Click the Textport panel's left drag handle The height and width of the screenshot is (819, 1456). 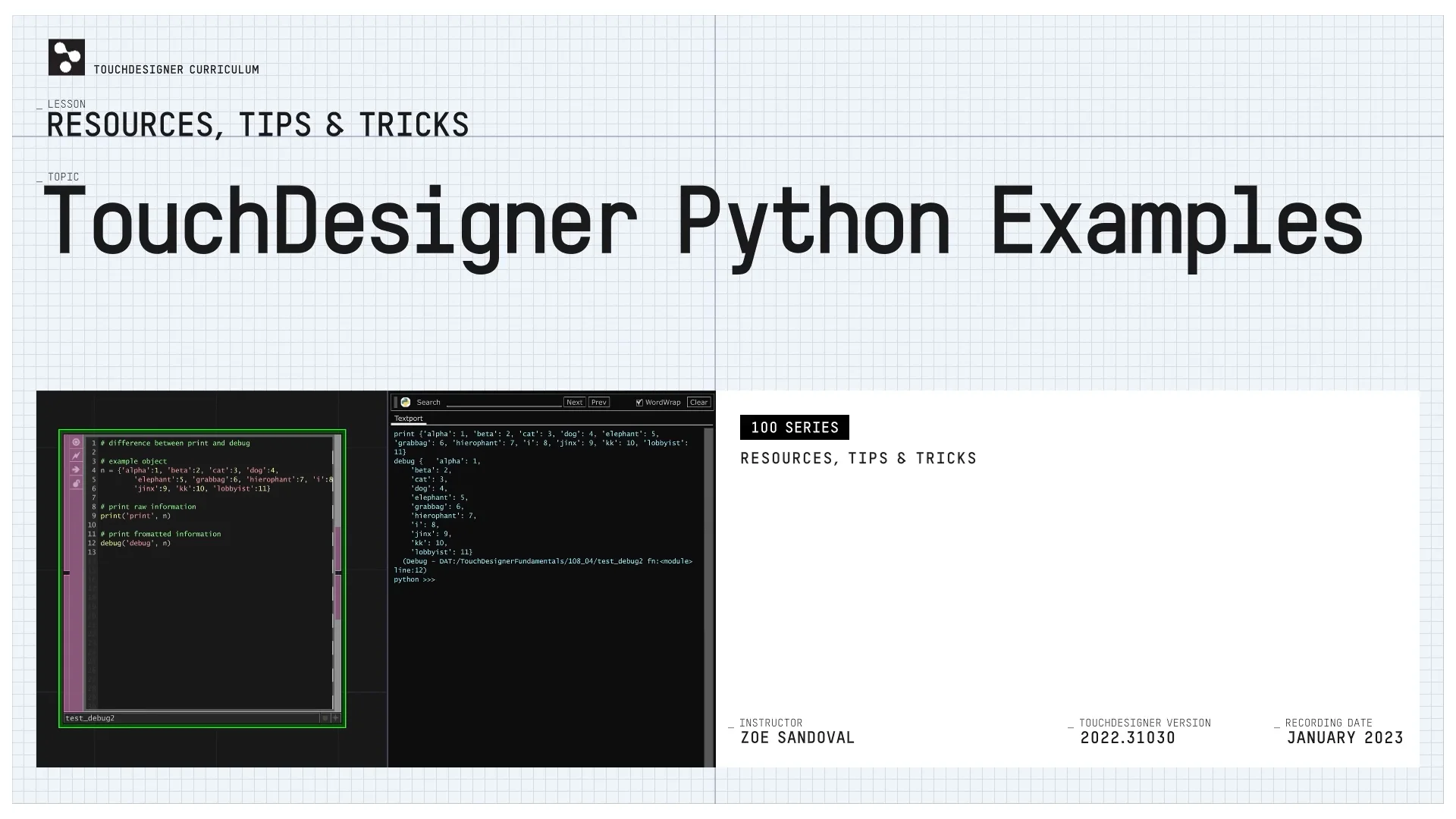395,403
